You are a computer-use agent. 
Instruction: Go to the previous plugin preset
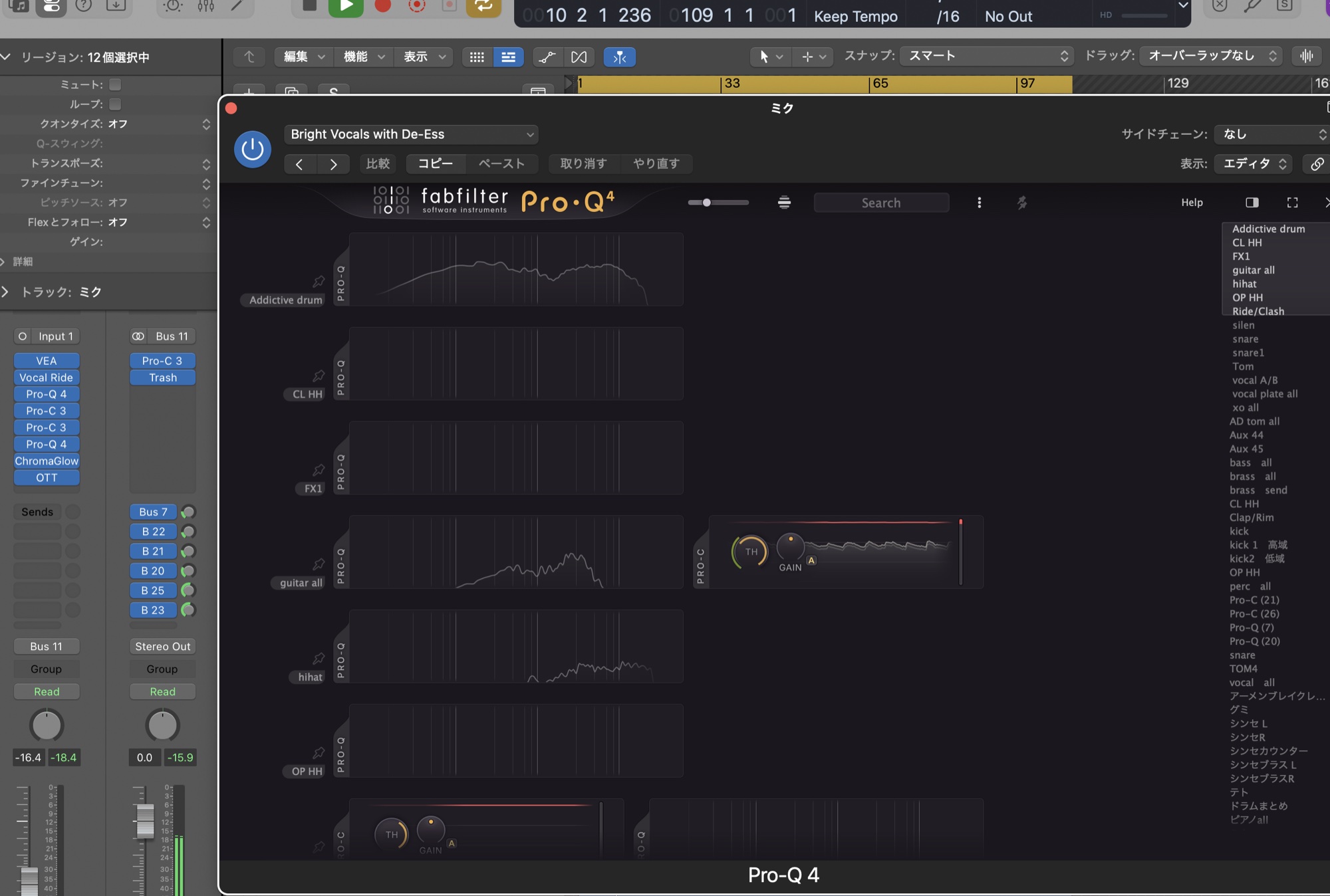click(299, 164)
